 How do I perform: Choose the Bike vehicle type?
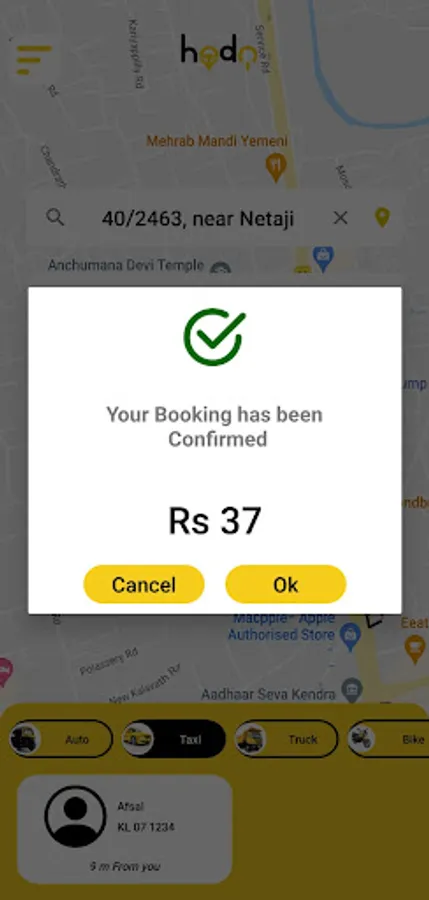(388, 739)
